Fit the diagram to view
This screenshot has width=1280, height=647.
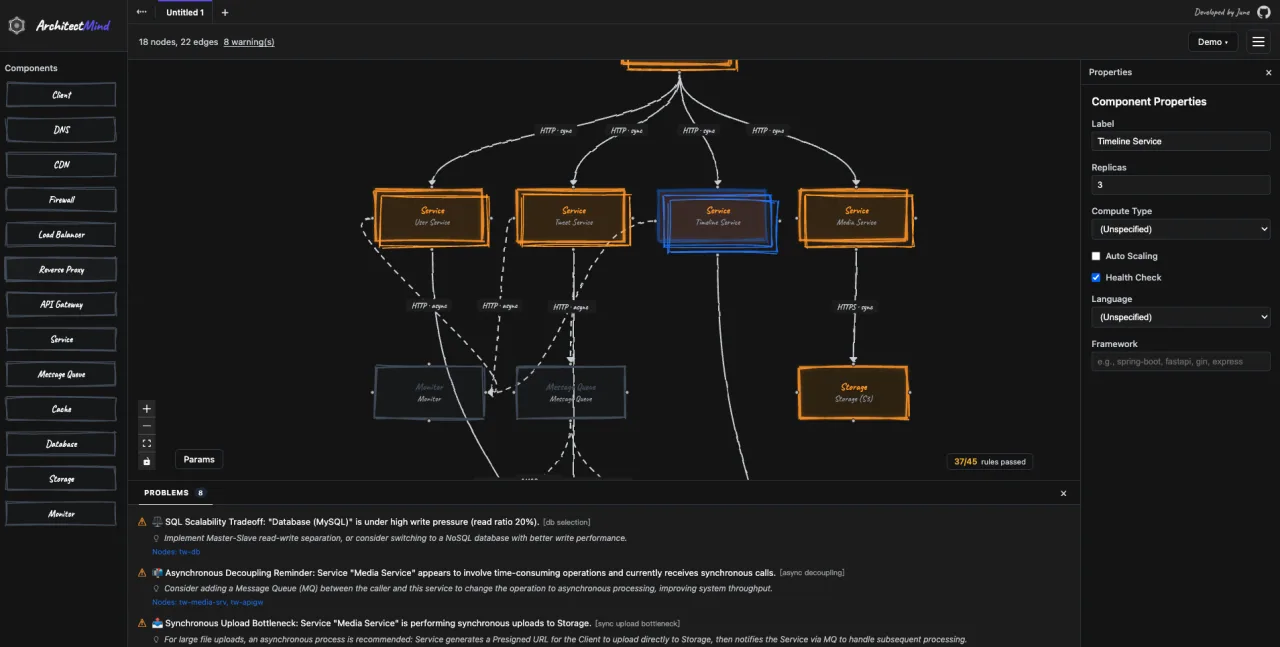pos(147,443)
